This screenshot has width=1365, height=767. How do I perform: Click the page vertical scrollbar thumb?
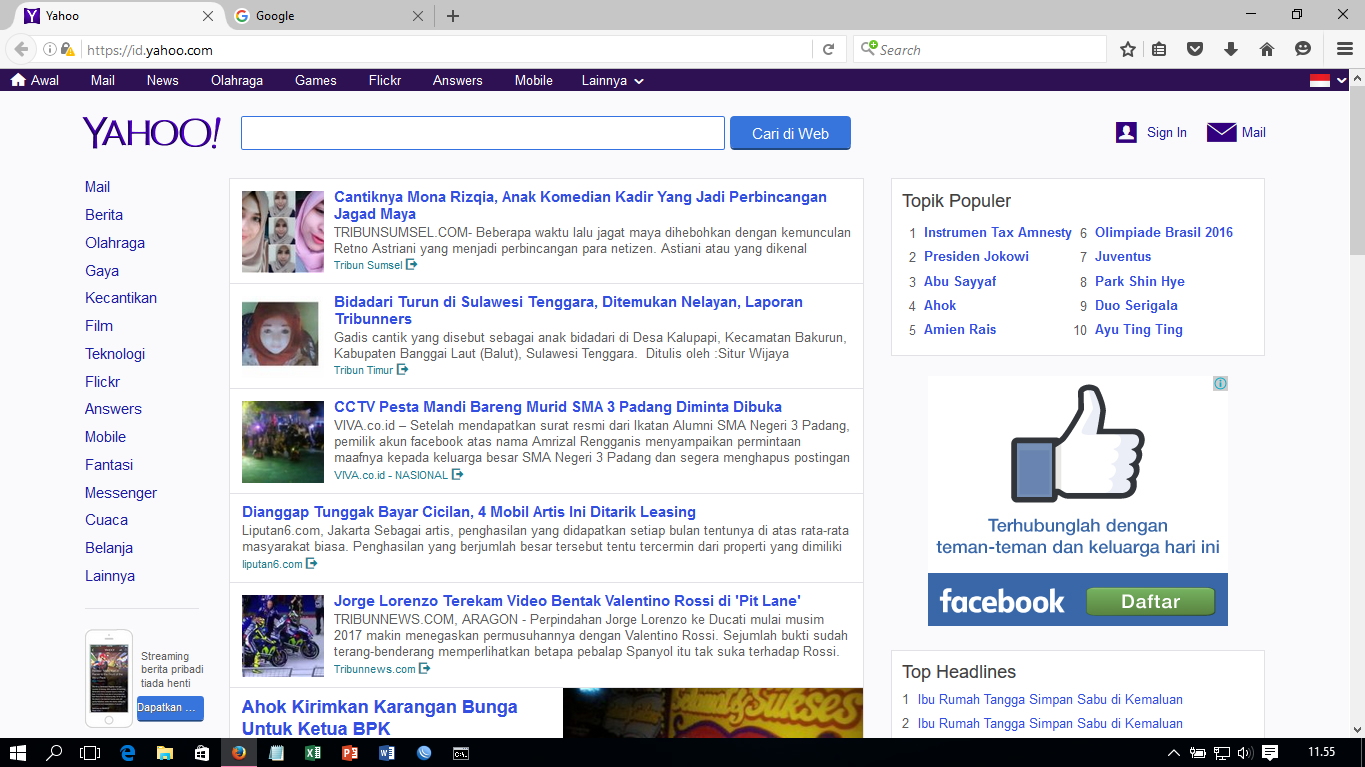pos(1357,170)
